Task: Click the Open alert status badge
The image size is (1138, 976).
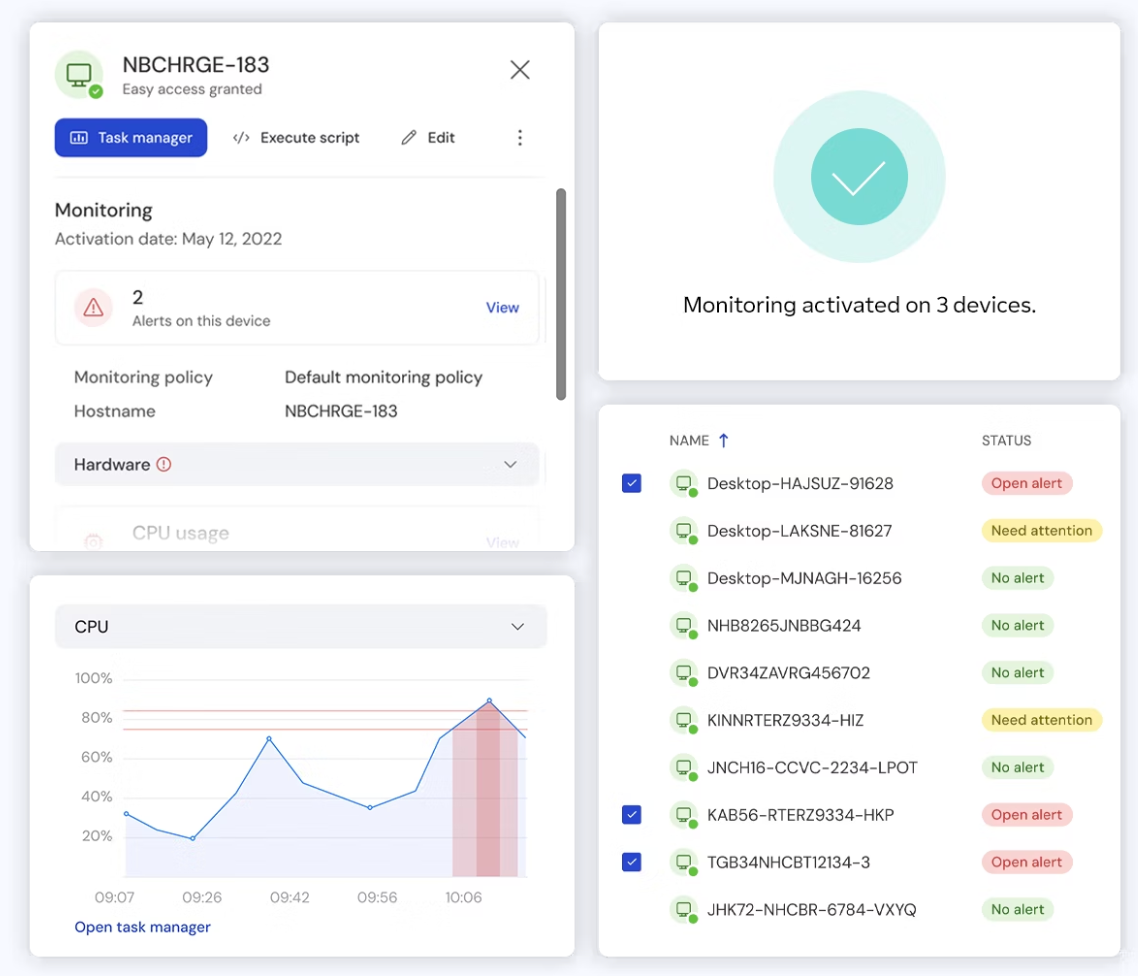Action: pyautogui.click(x=1026, y=483)
